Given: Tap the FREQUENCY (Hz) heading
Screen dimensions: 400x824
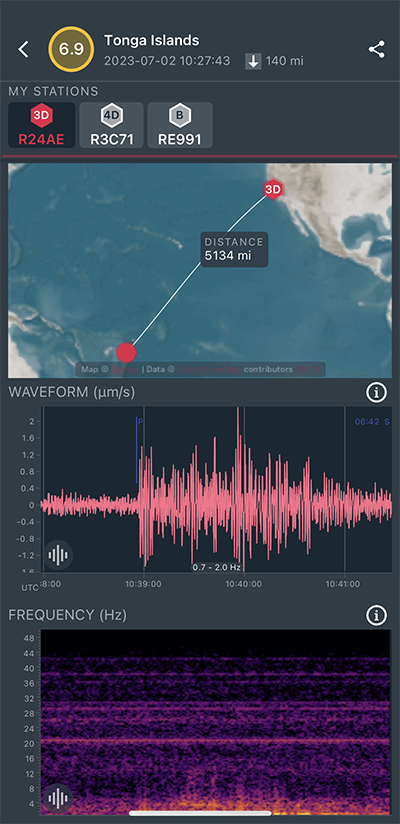Looking at the screenshot, I should 67,614.
